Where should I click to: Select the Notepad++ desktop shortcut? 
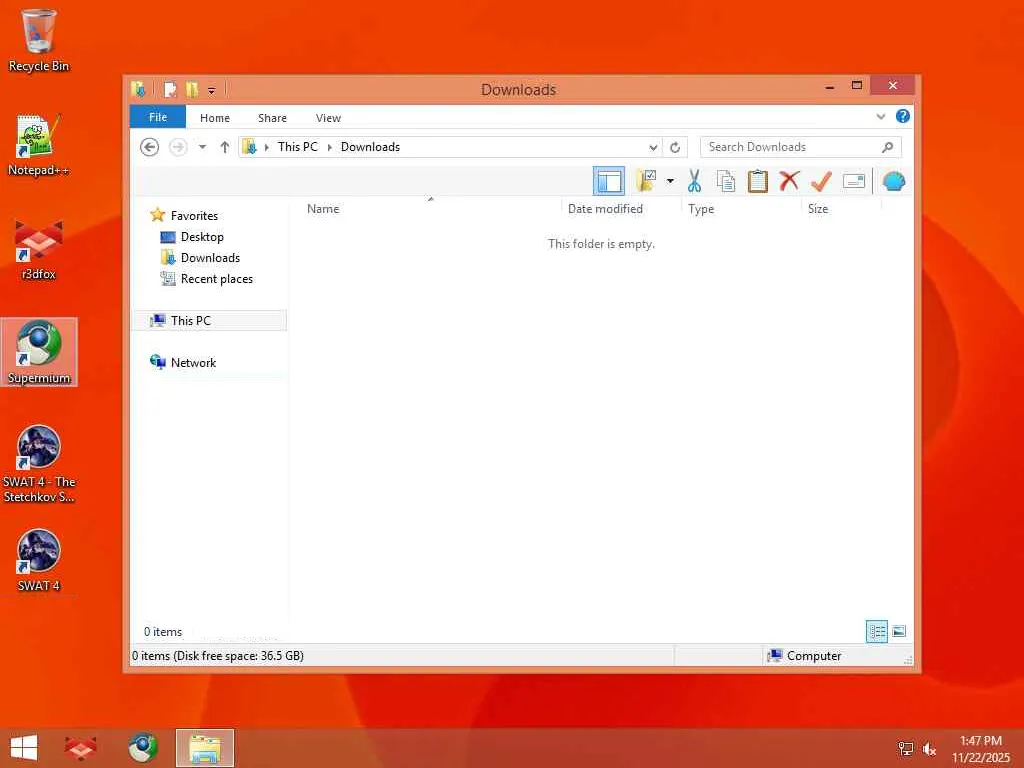tap(39, 144)
